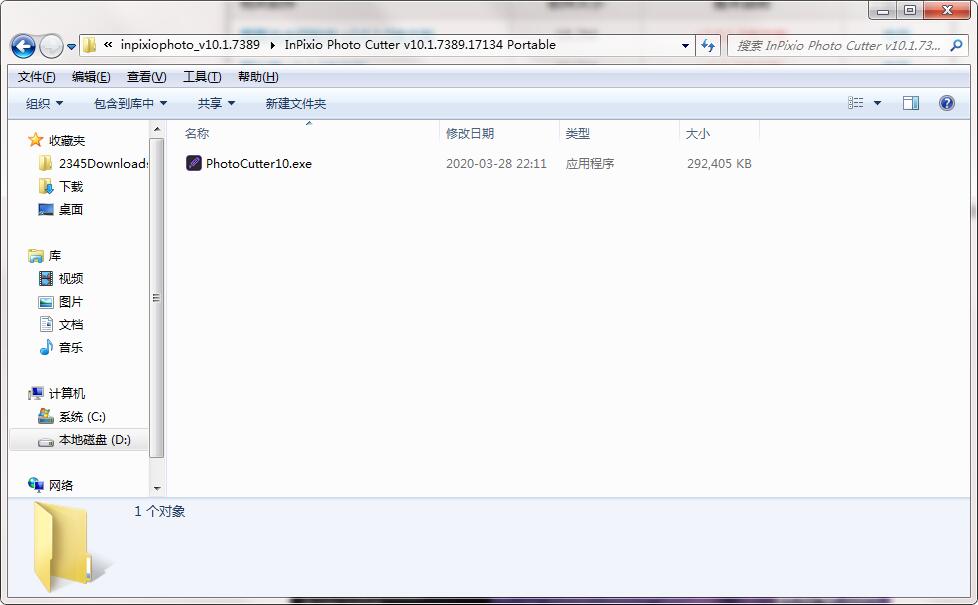
Task: Expand the 包含到库中 dropdown
Action: pos(130,104)
